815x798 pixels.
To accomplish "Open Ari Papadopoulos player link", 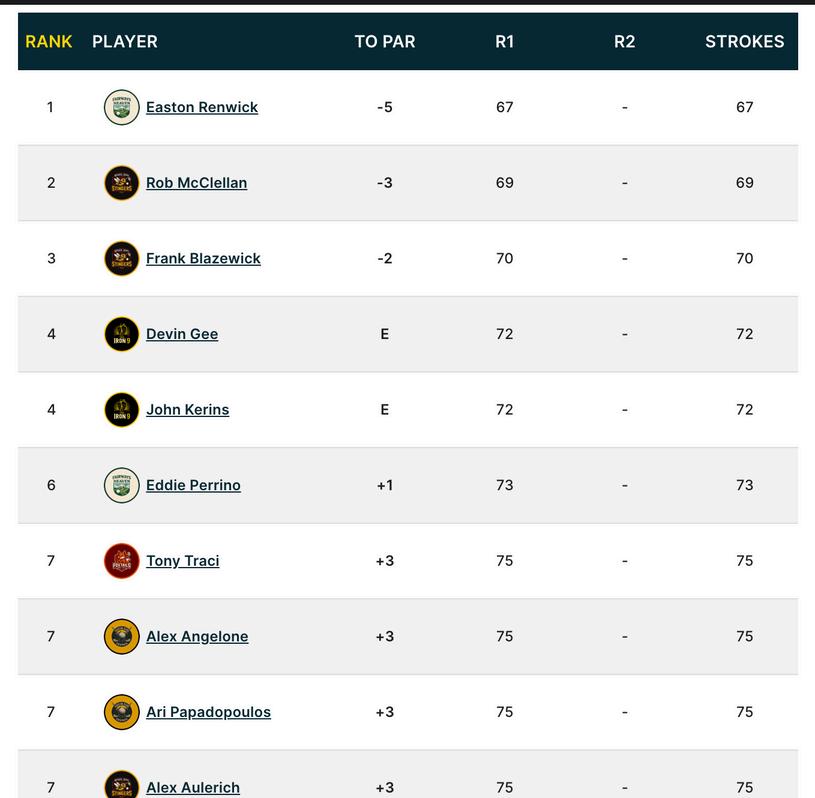I will pos(208,712).
